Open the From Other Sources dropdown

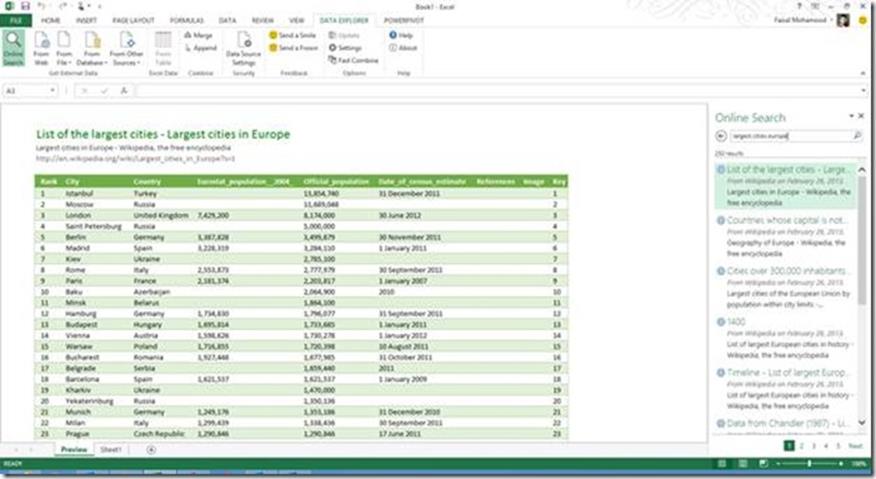click(x=126, y=49)
